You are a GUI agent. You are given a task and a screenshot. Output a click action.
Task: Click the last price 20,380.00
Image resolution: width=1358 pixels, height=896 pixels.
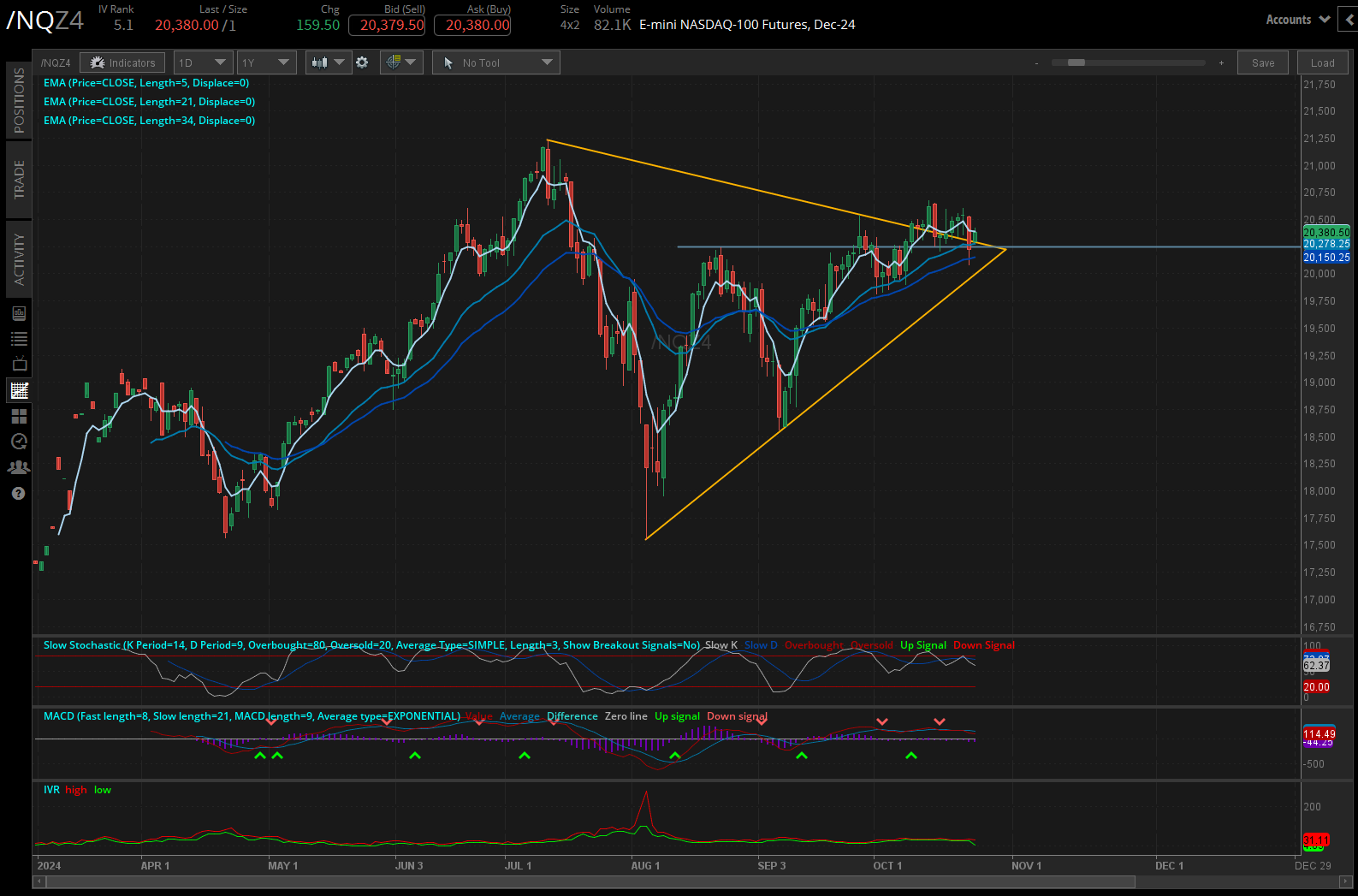[x=187, y=25]
